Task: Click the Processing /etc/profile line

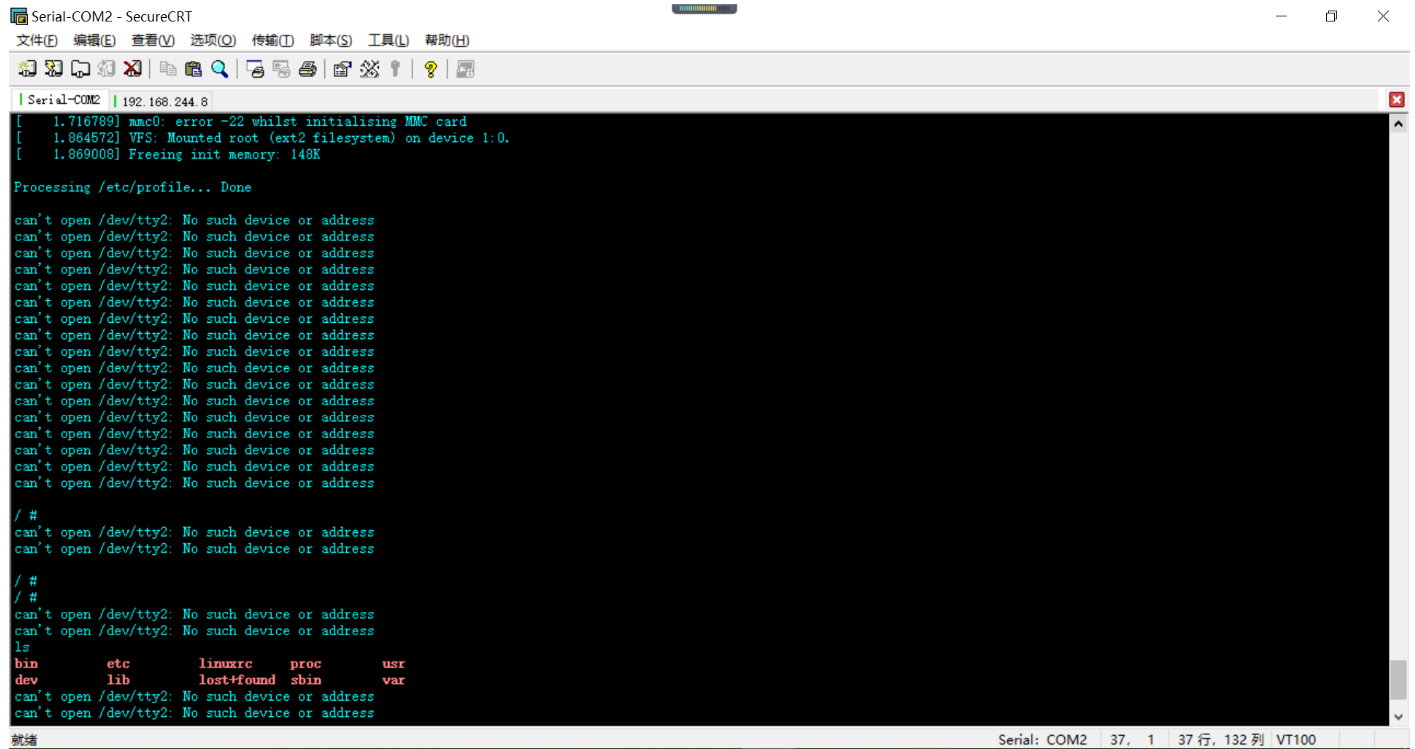Action: click(133, 188)
